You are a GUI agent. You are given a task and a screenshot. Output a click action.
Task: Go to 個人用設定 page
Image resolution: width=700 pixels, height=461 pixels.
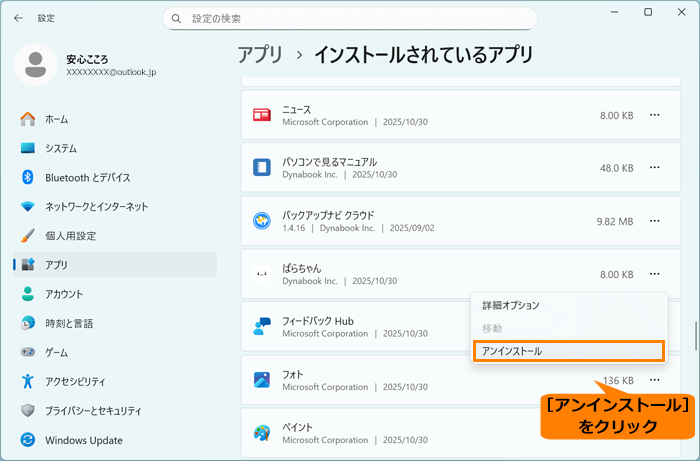click(115, 236)
